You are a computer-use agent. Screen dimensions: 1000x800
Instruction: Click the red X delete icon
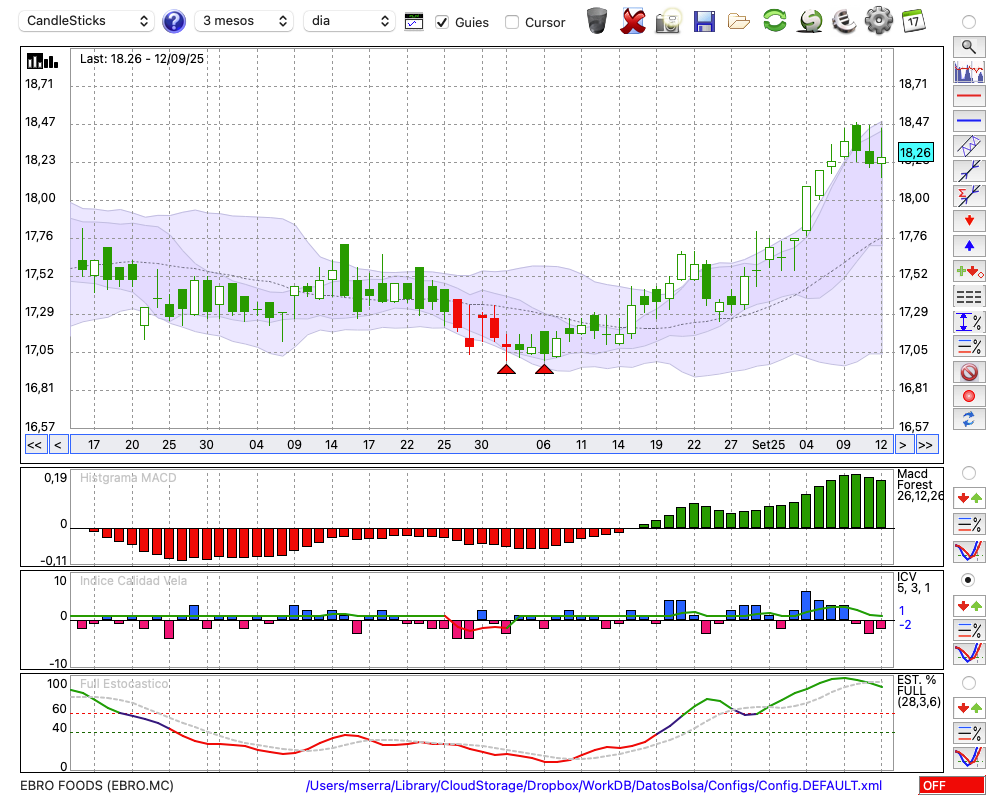click(632, 21)
